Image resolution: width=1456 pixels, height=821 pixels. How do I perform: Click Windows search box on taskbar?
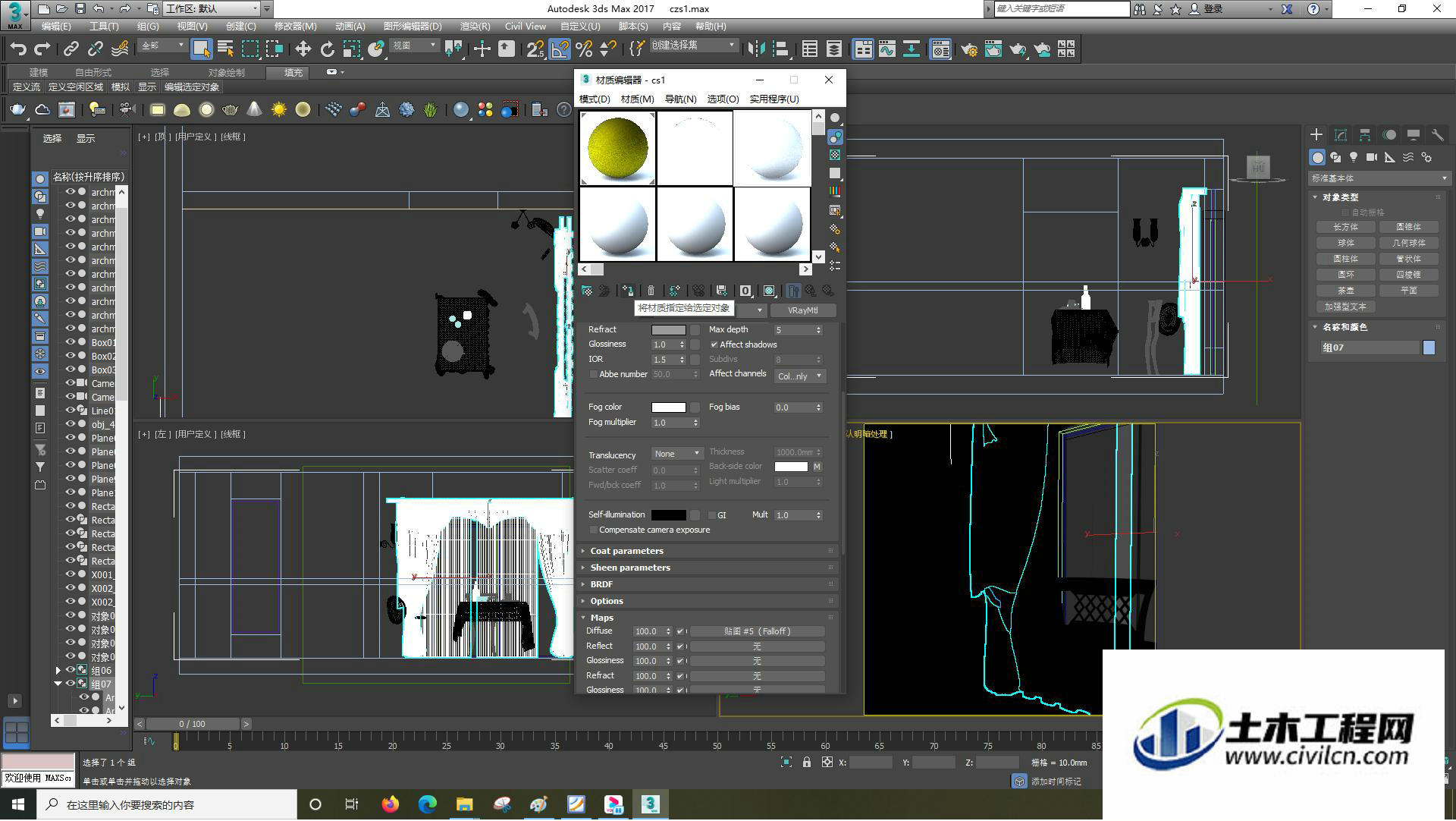(168, 805)
